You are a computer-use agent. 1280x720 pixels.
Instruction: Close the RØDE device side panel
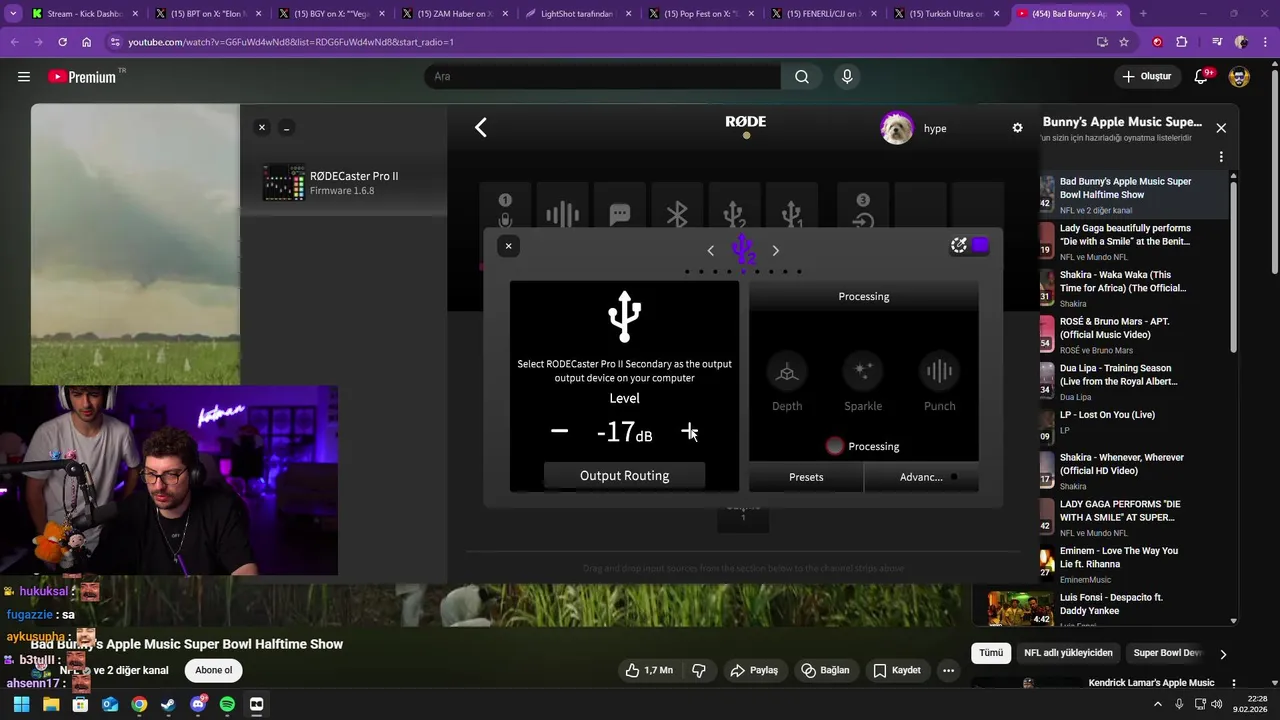262,128
